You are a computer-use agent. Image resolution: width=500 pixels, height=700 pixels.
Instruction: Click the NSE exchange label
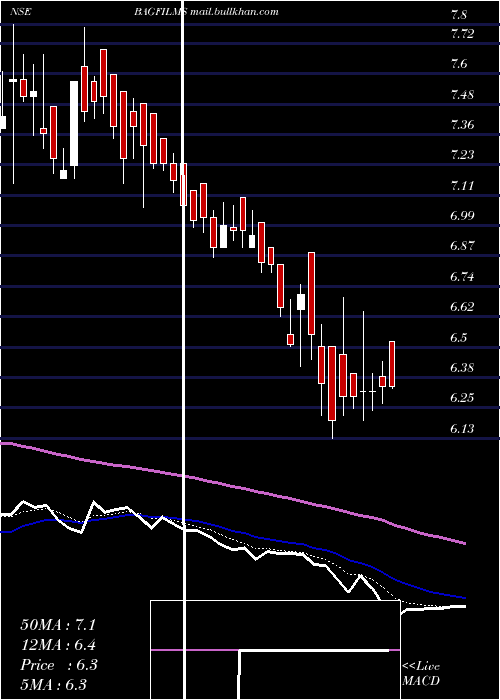[20, 12]
